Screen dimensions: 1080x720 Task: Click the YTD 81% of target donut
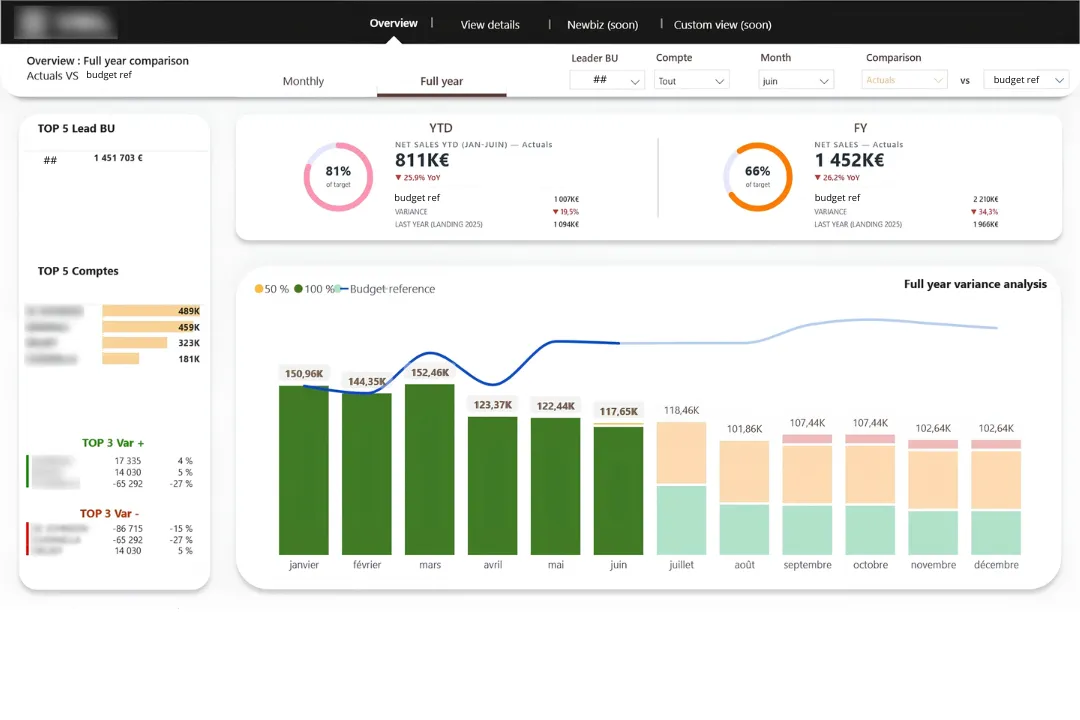338,176
